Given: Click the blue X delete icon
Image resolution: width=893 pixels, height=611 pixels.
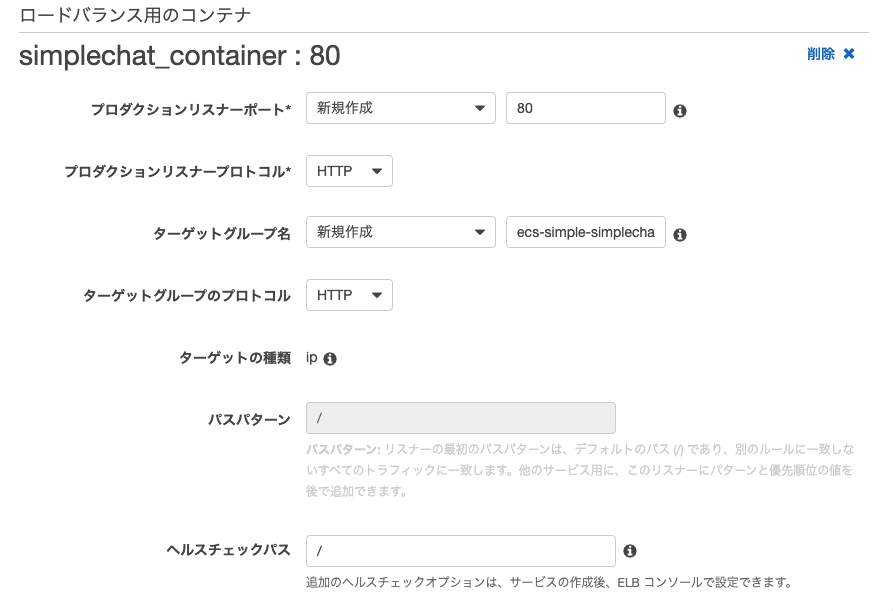Looking at the screenshot, I should [849, 54].
